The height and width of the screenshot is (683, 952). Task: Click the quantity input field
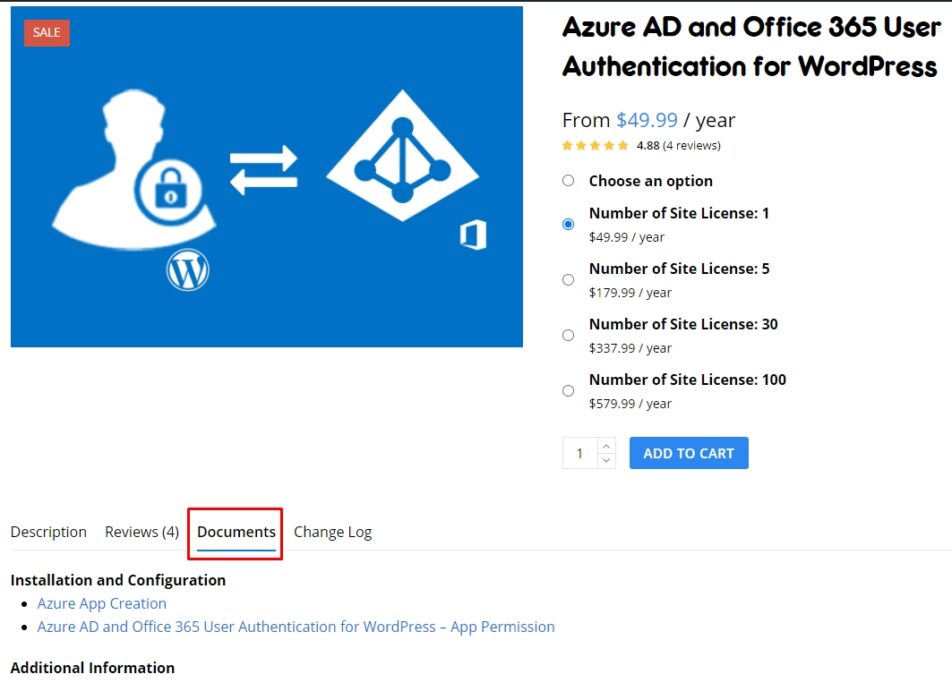click(580, 453)
